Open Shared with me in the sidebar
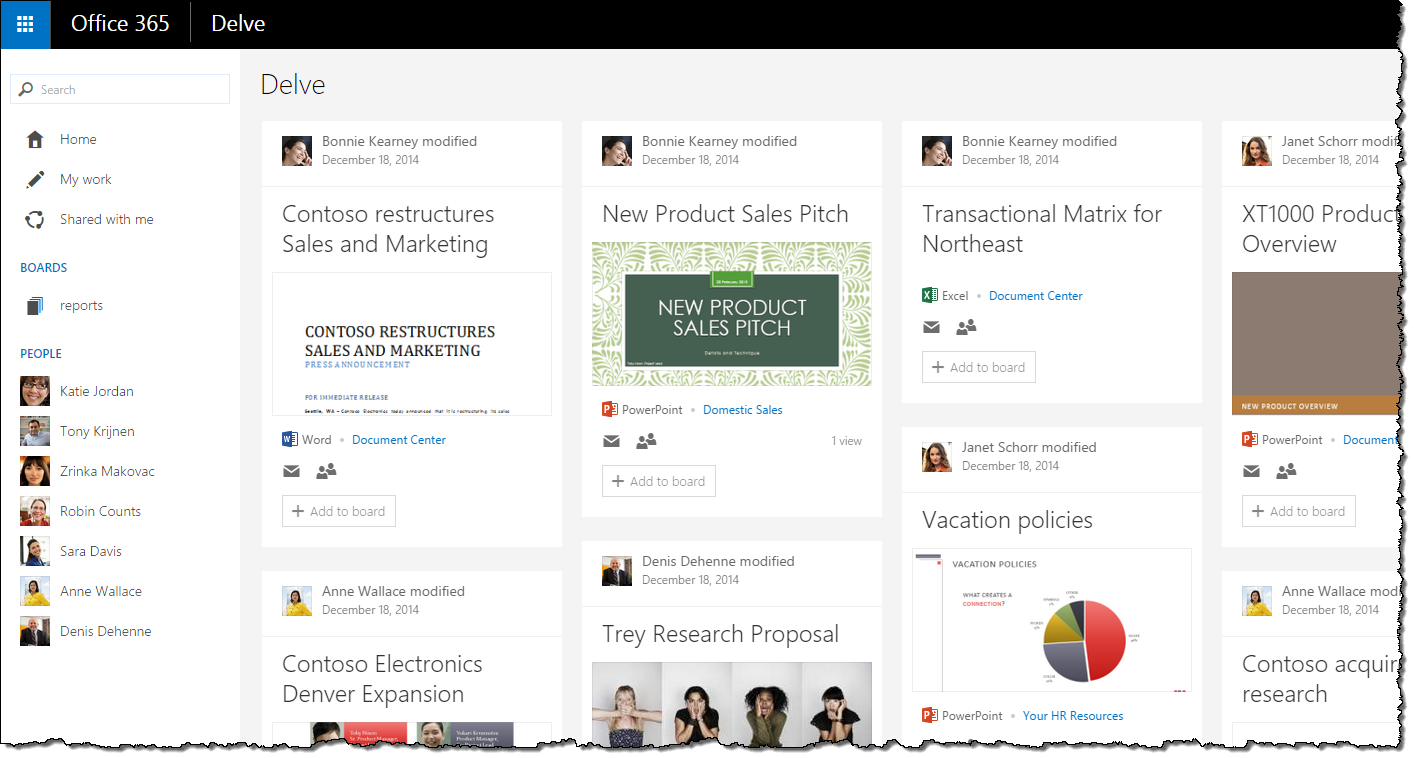This screenshot has height=758, width=1414. coord(107,219)
